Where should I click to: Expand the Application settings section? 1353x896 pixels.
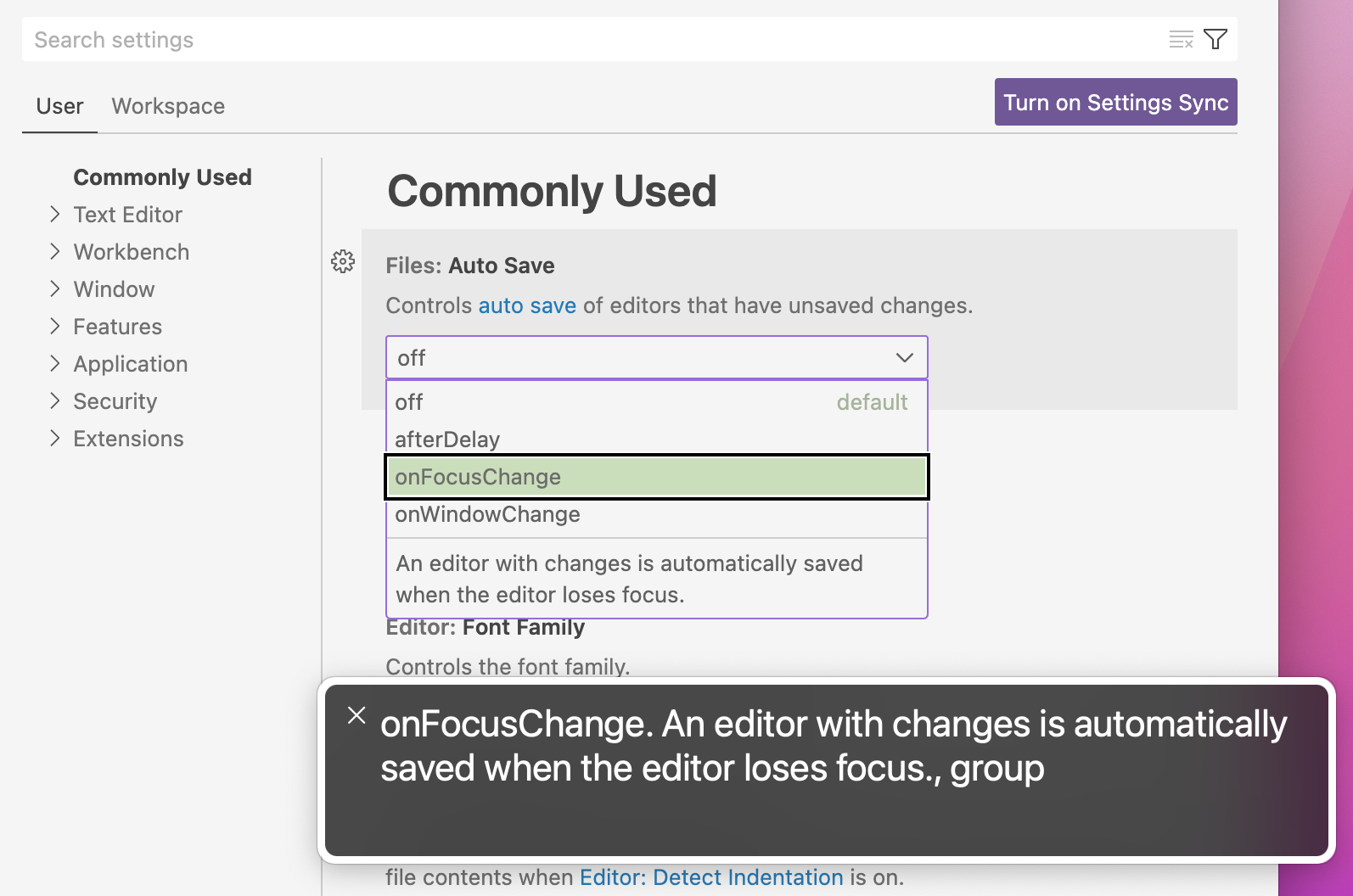click(54, 363)
